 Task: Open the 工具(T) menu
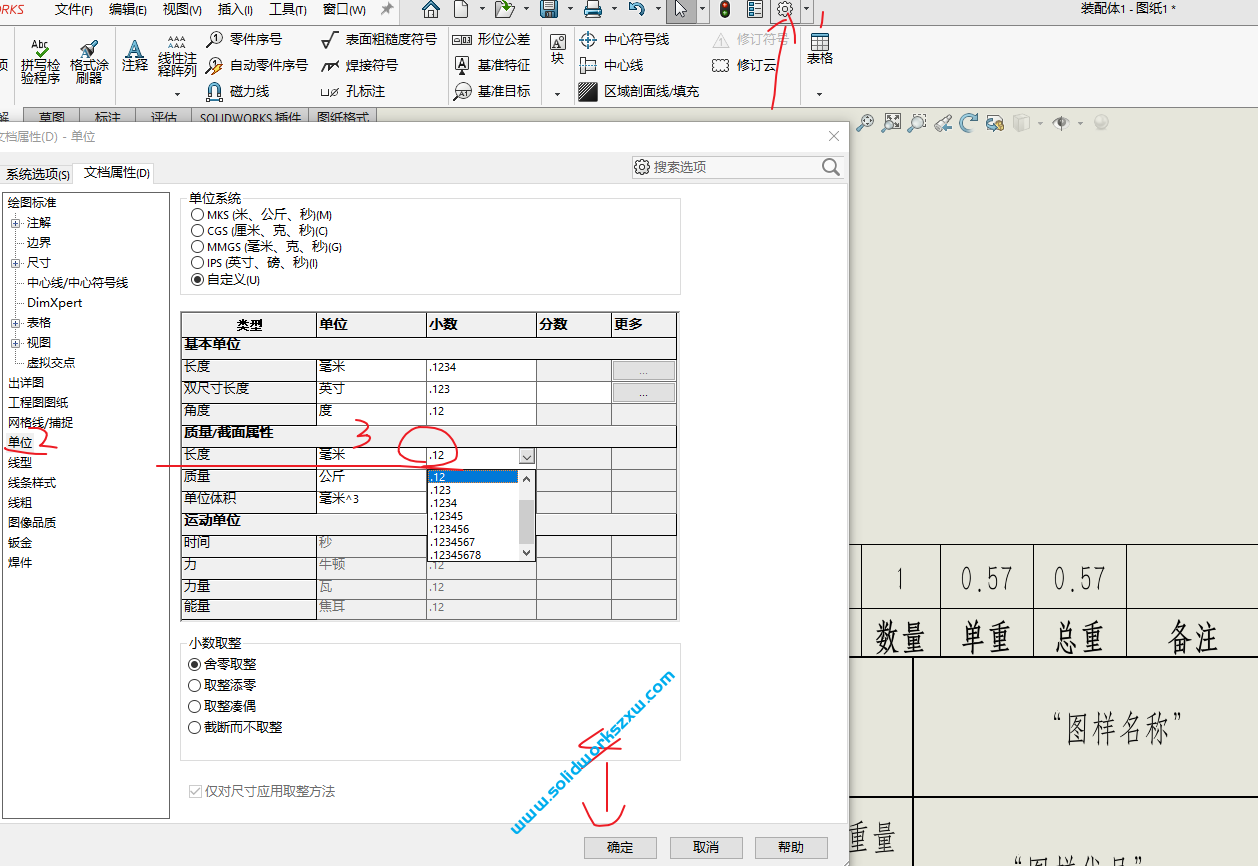[288, 10]
